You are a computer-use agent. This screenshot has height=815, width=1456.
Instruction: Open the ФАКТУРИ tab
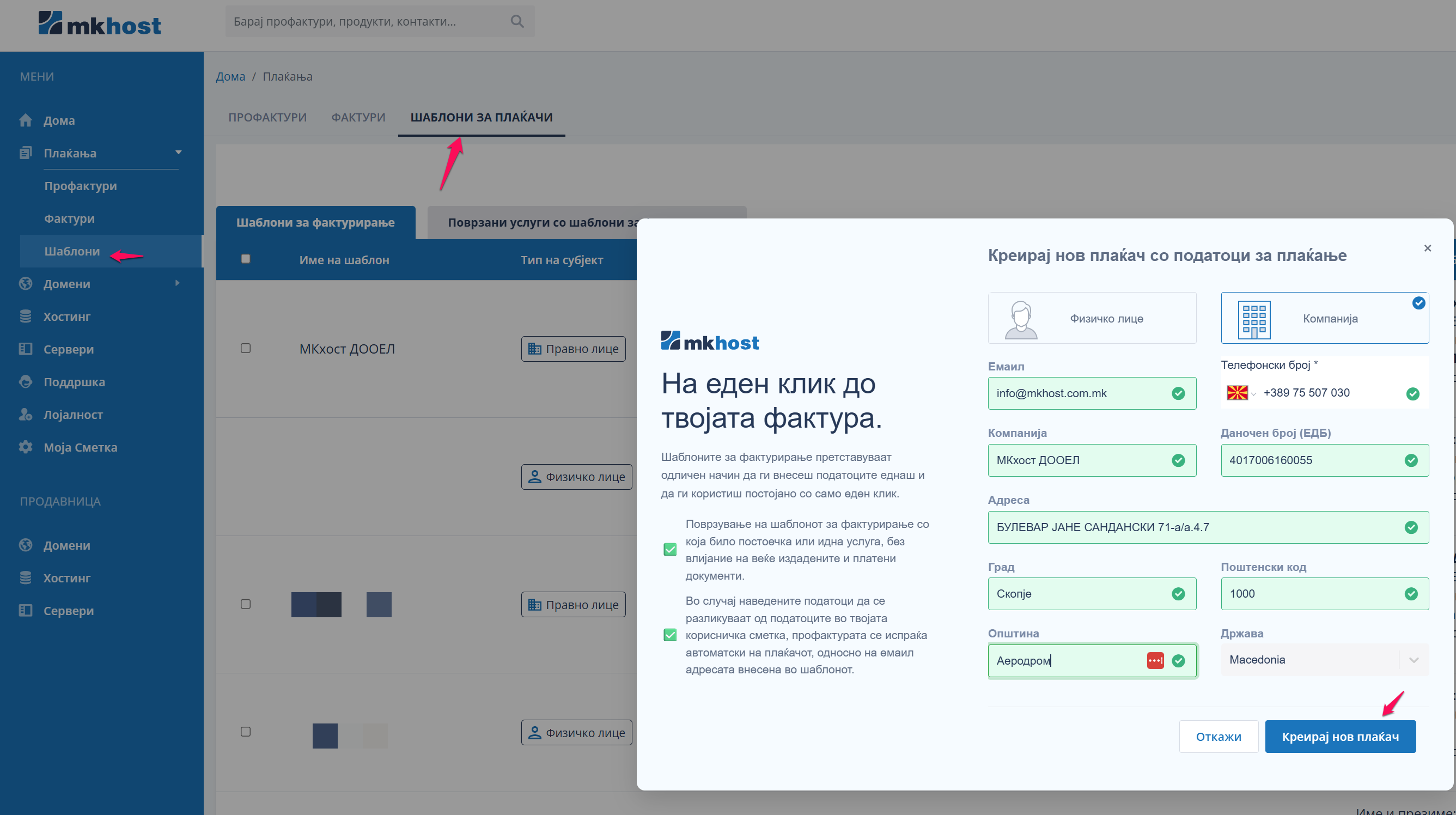tap(358, 118)
